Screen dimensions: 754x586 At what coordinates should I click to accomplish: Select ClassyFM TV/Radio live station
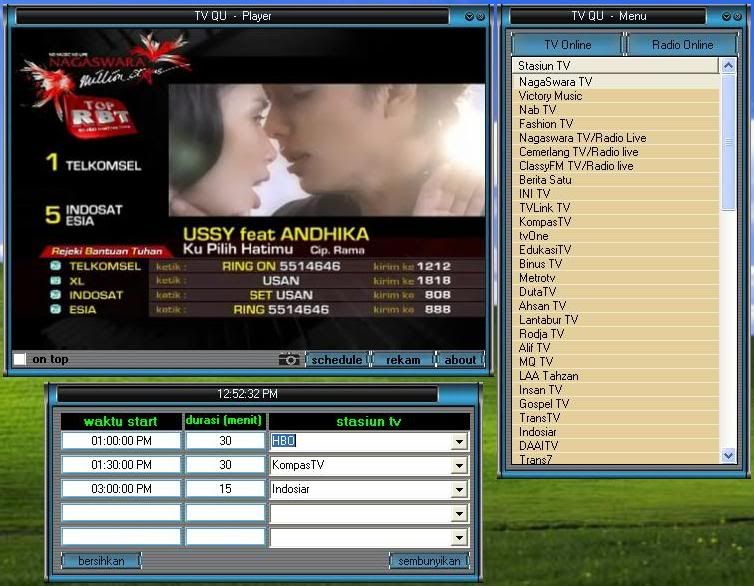pyautogui.click(x=616, y=166)
